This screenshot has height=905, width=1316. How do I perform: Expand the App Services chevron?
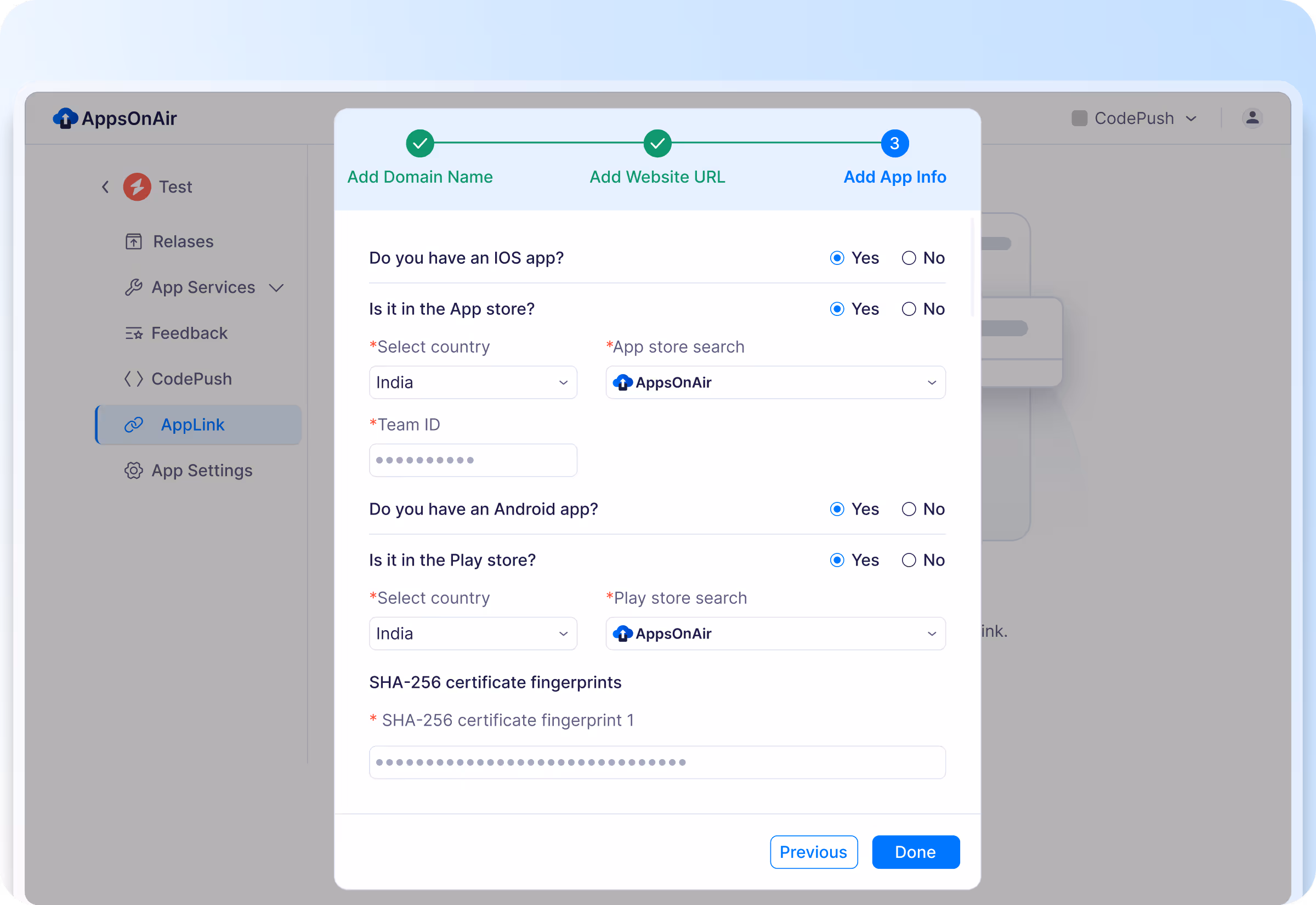pos(276,288)
